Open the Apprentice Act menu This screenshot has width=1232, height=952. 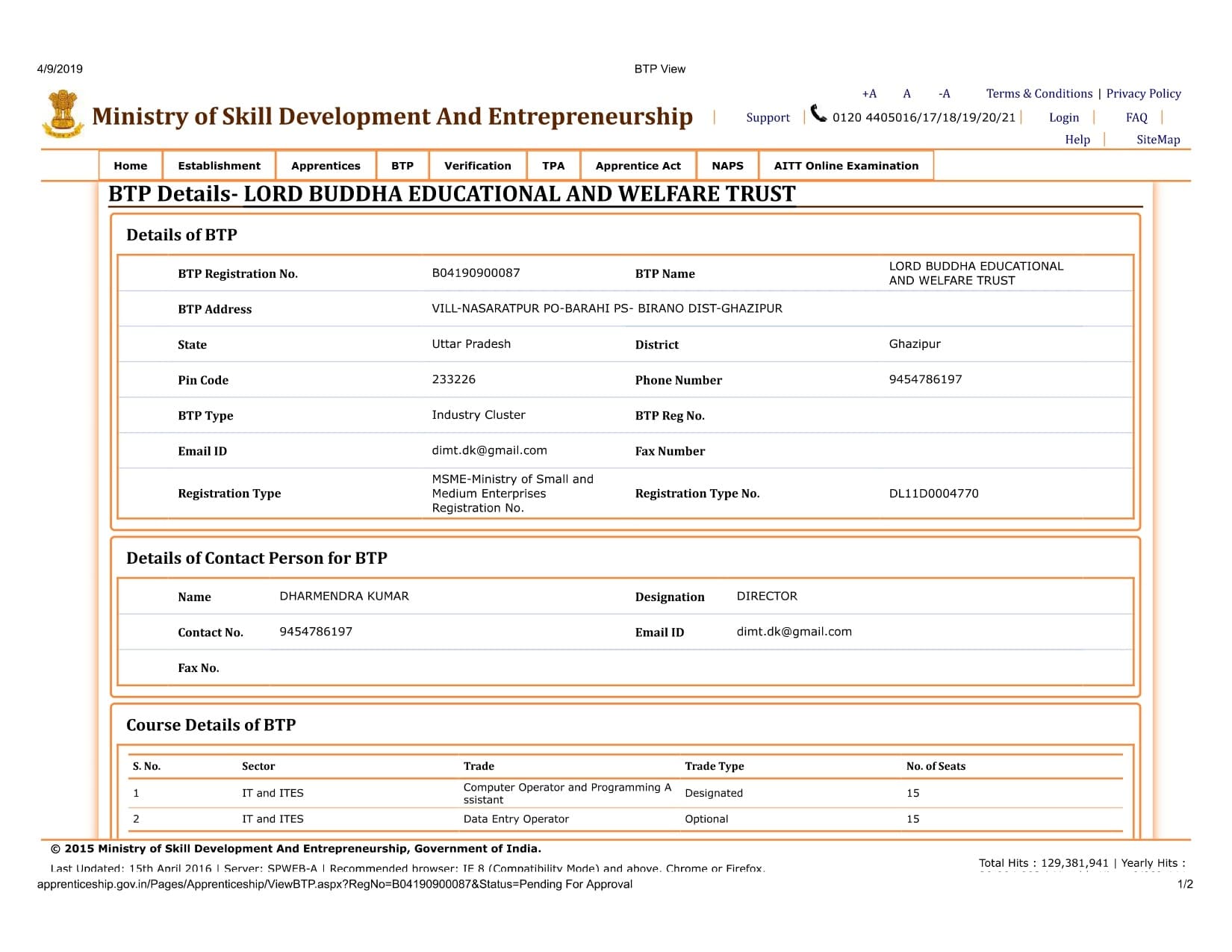pyautogui.click(x=638, y=166)
